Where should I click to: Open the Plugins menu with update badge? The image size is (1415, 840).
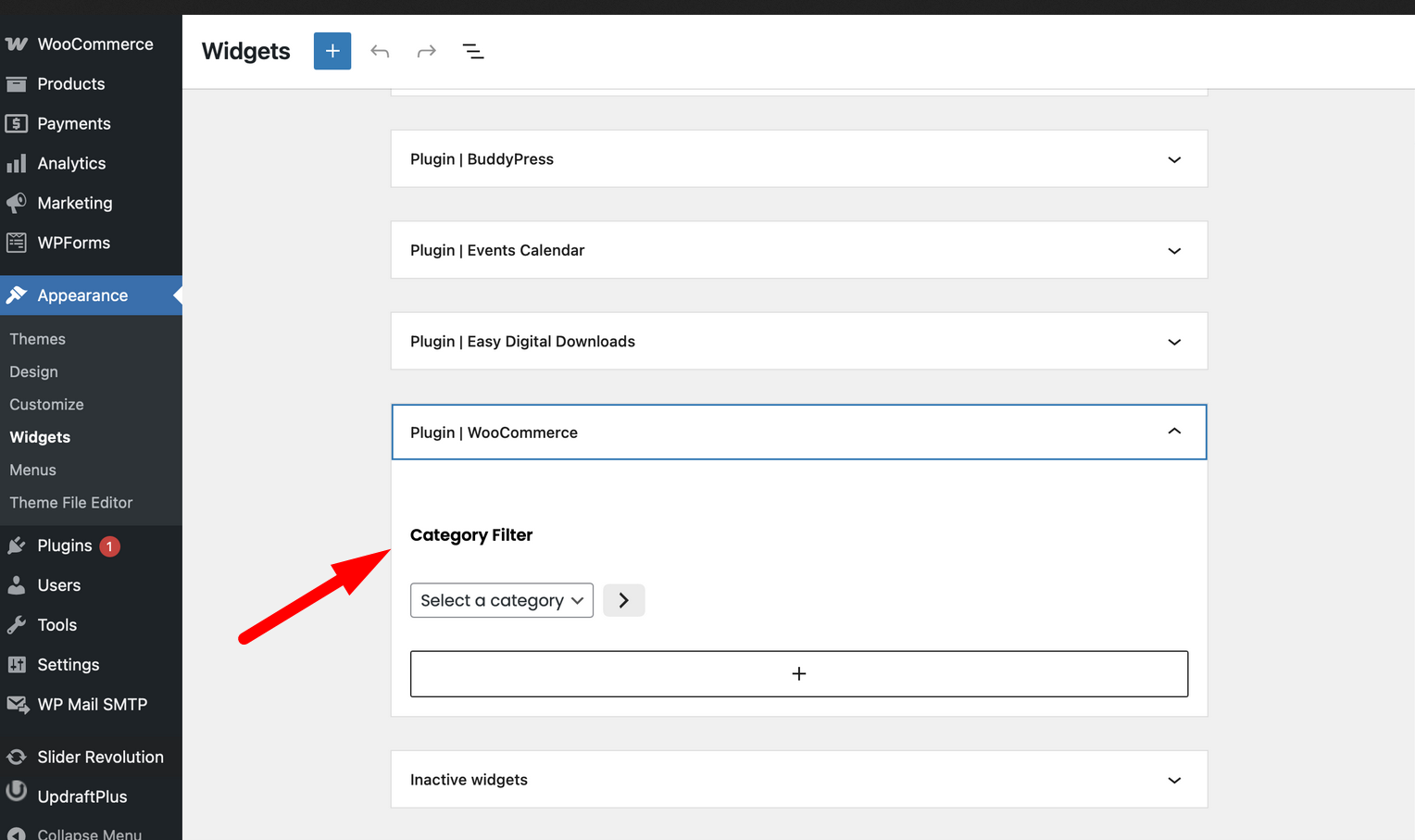[65, 545]
